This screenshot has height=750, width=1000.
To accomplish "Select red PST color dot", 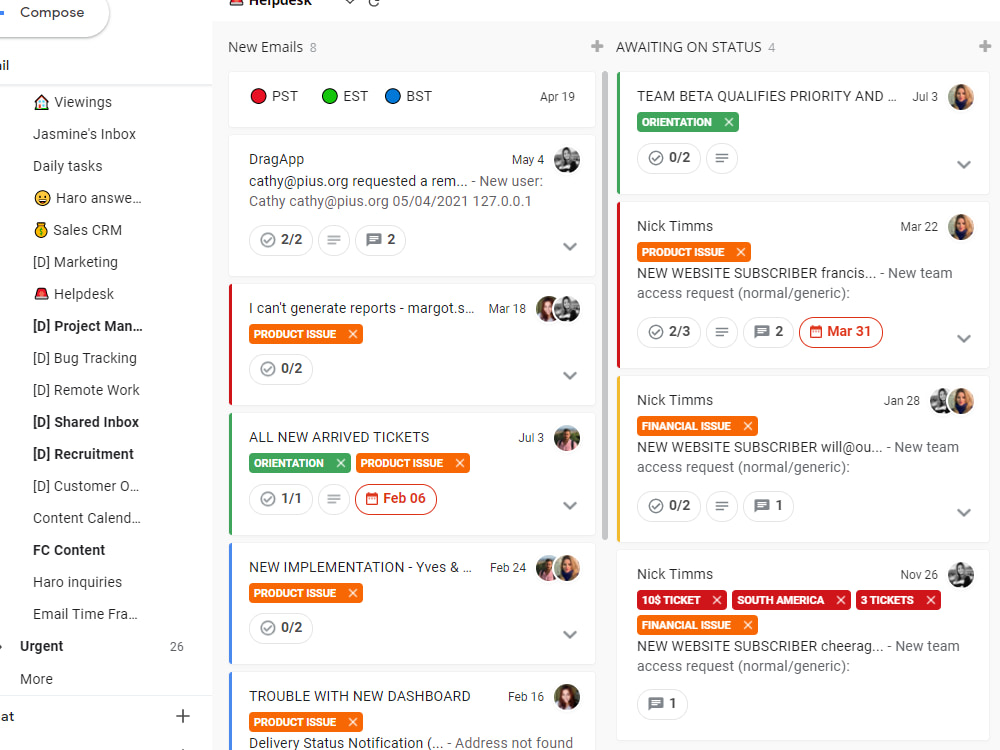I will 258,96.
